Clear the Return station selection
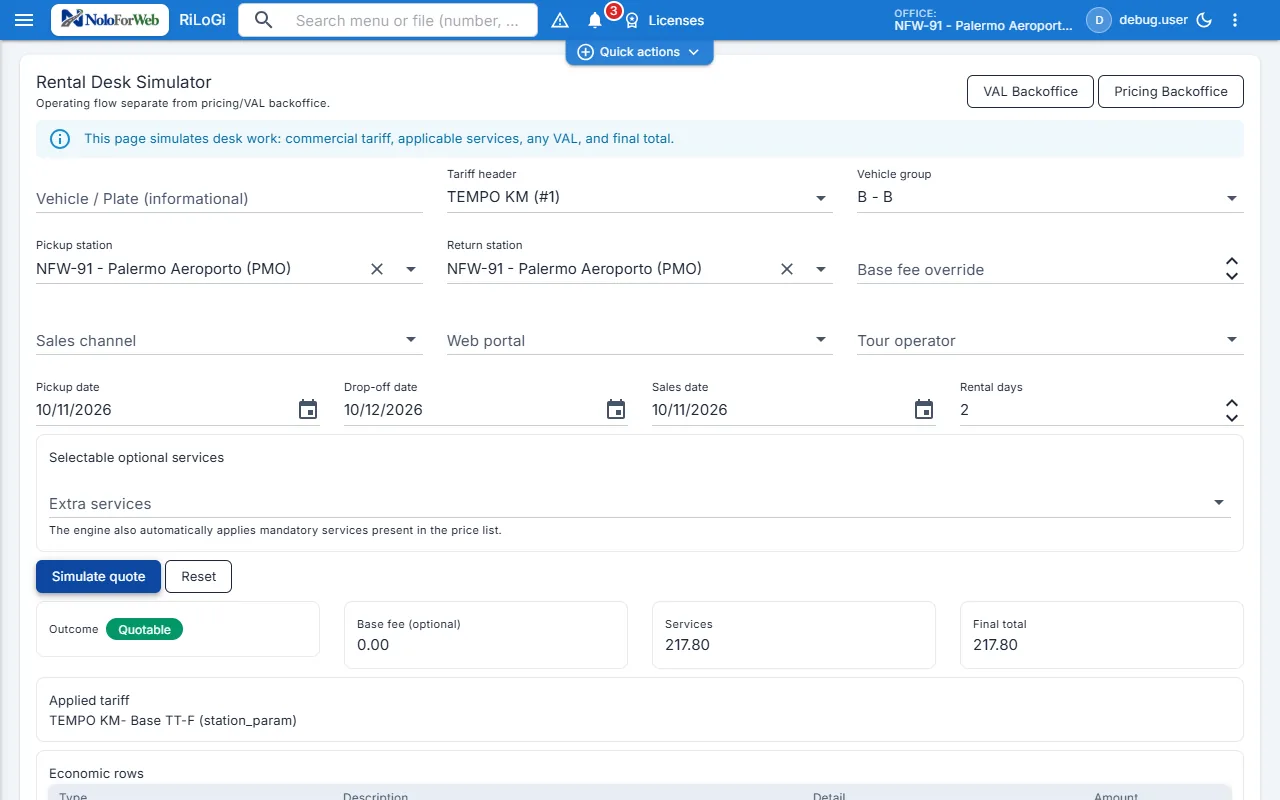1280x800 pixels. 787,269
